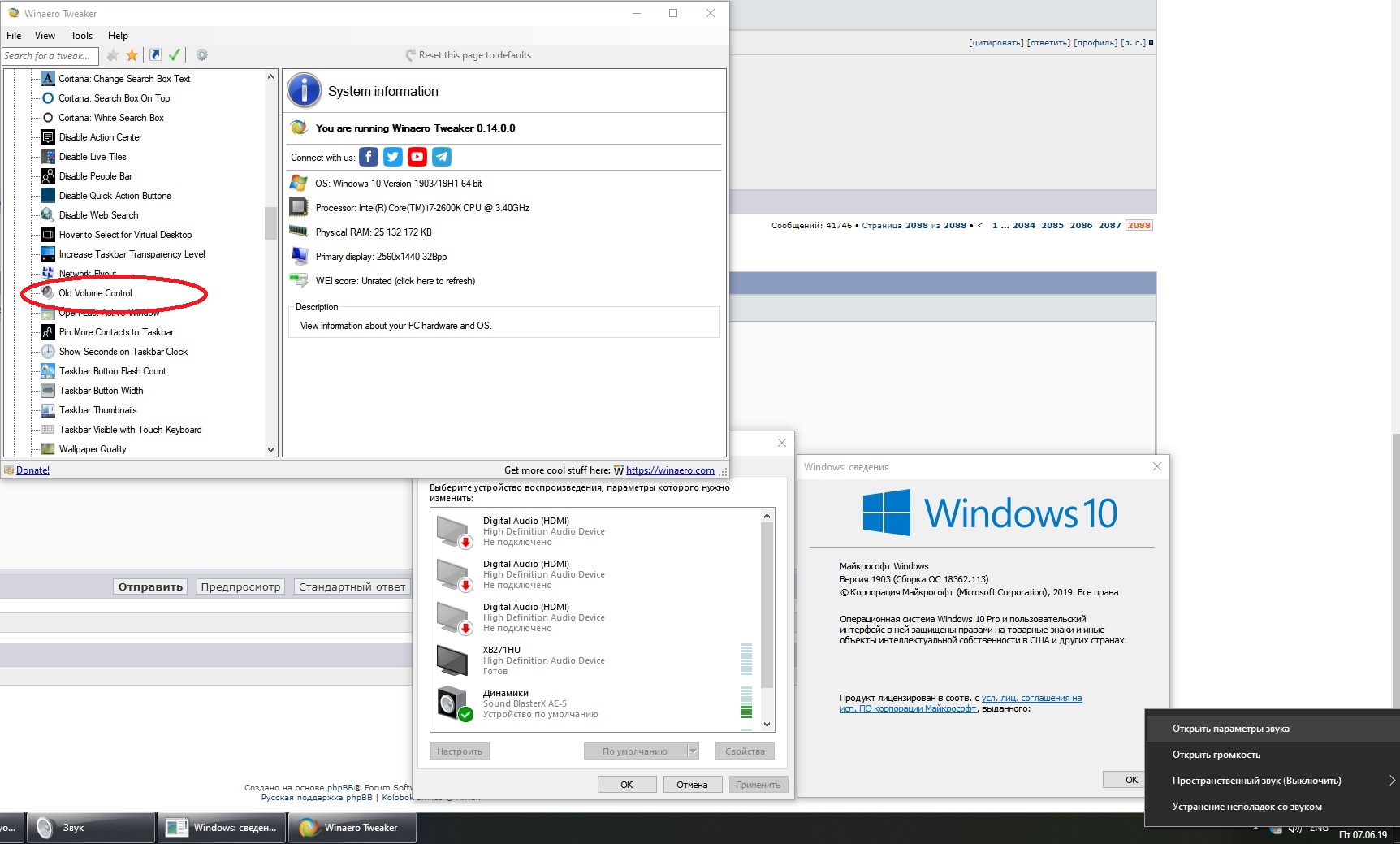Click the Facebook icon in Connect with us
The height and width of the screenshot is (844, 1400).
369,157
